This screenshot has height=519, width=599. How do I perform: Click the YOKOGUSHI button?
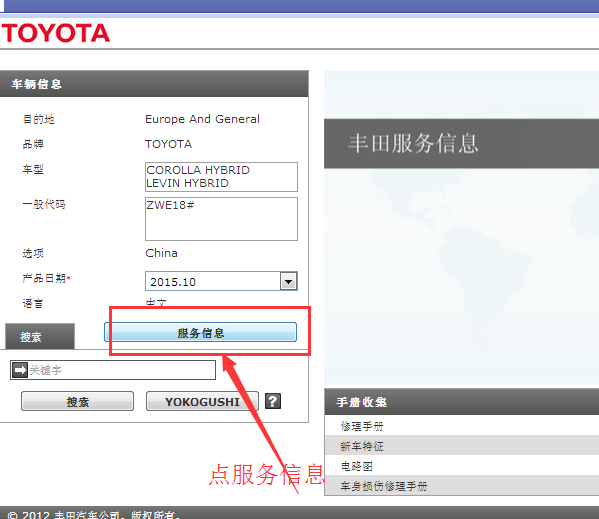tap(202, 401)
